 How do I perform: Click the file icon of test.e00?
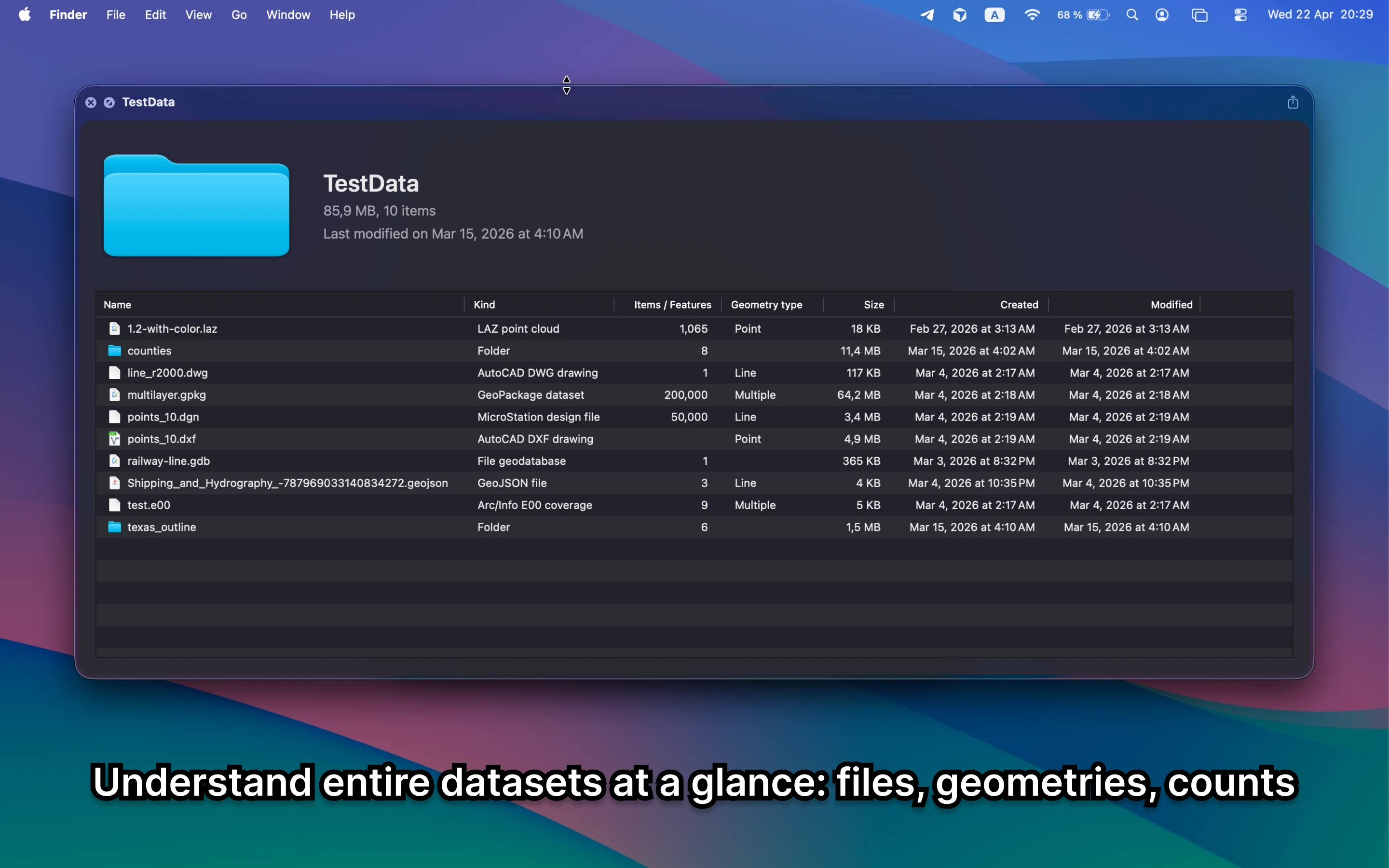pyautogui.click(x=115, y=504)
